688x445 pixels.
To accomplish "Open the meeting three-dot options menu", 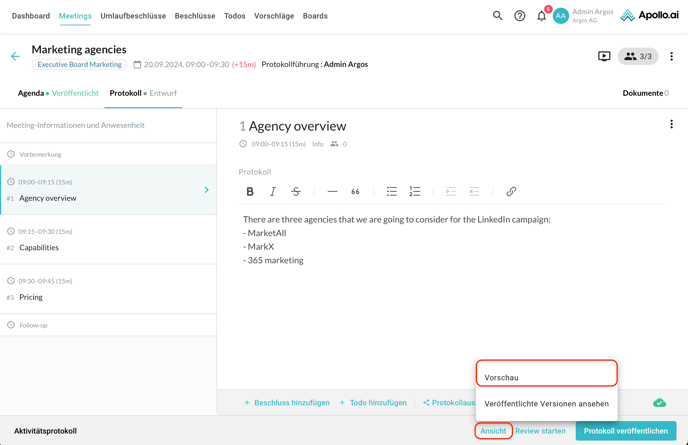I will click(x=671, y=57).
